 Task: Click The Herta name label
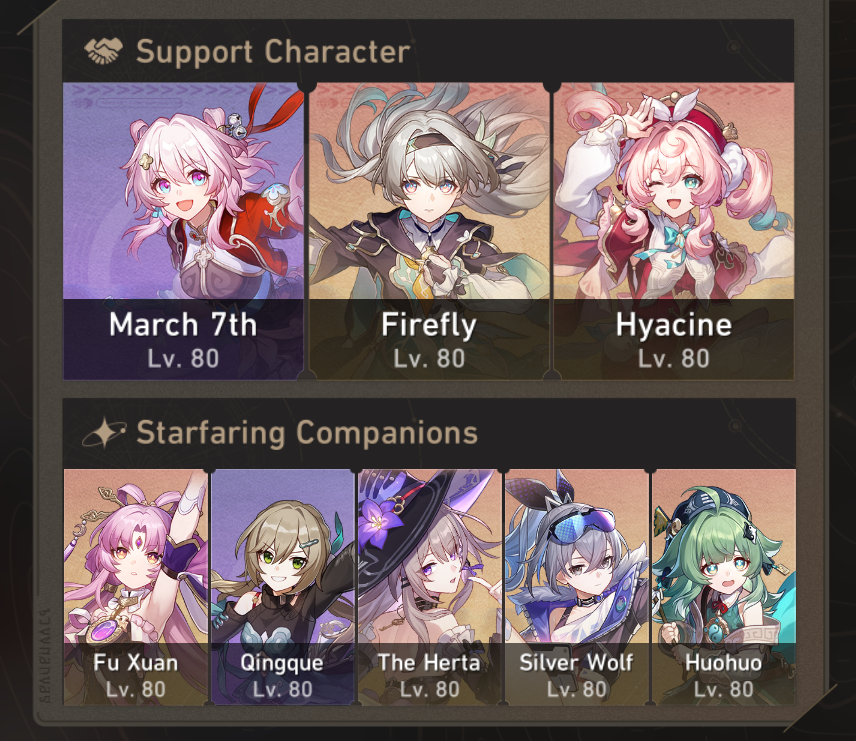click(429, 662)
